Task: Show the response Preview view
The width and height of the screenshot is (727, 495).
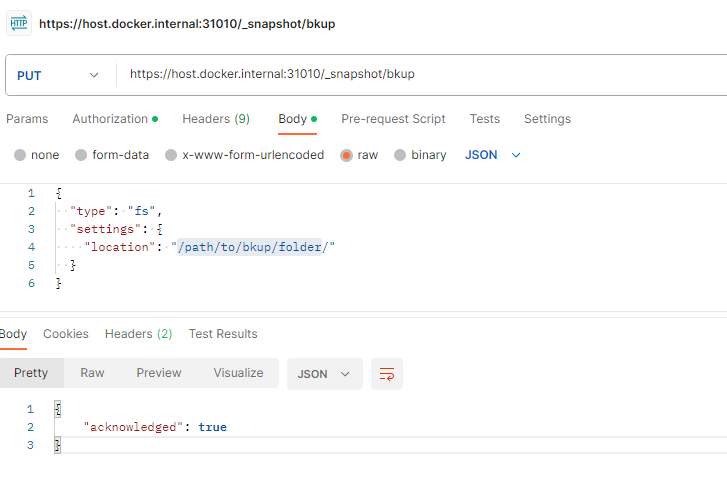Action: click(159, 373)
